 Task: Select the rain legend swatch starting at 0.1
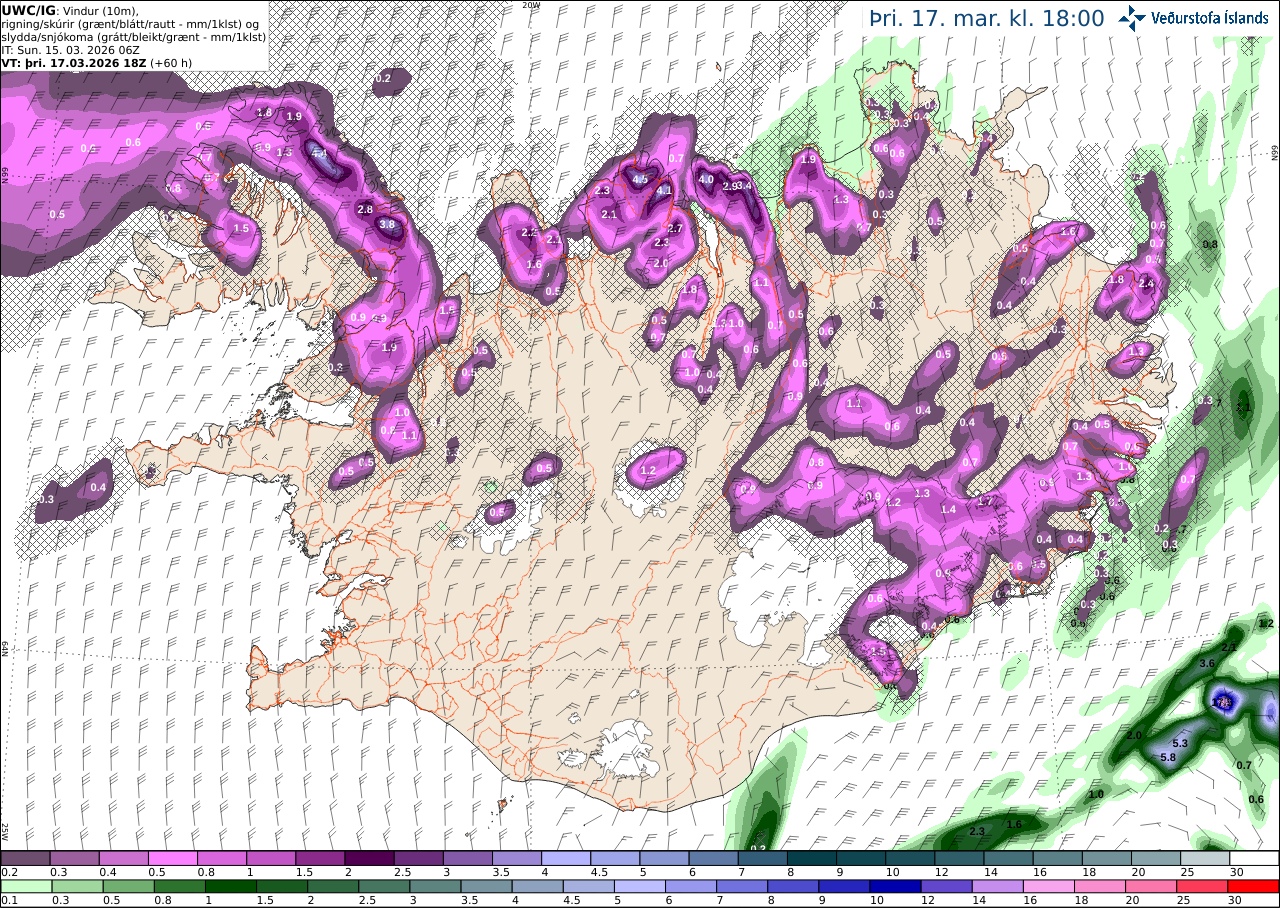[25, 886]
